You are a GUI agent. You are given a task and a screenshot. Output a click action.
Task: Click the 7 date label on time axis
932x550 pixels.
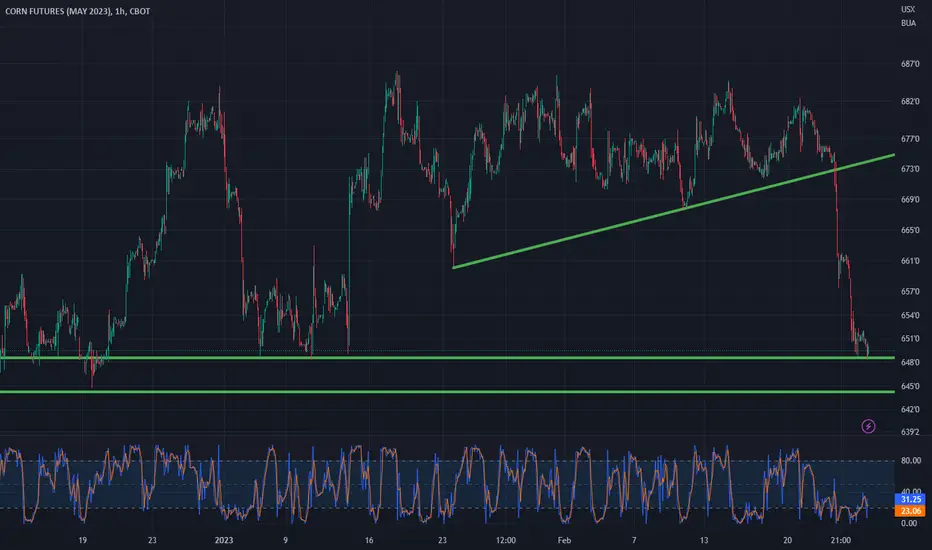[x=634, y=540]
